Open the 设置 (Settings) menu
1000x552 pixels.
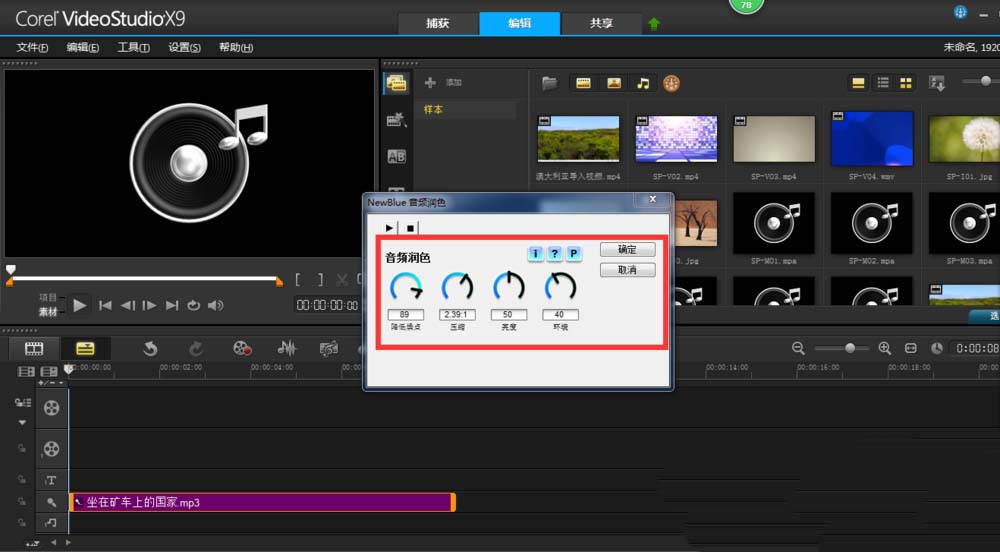[x=184, y=48]
